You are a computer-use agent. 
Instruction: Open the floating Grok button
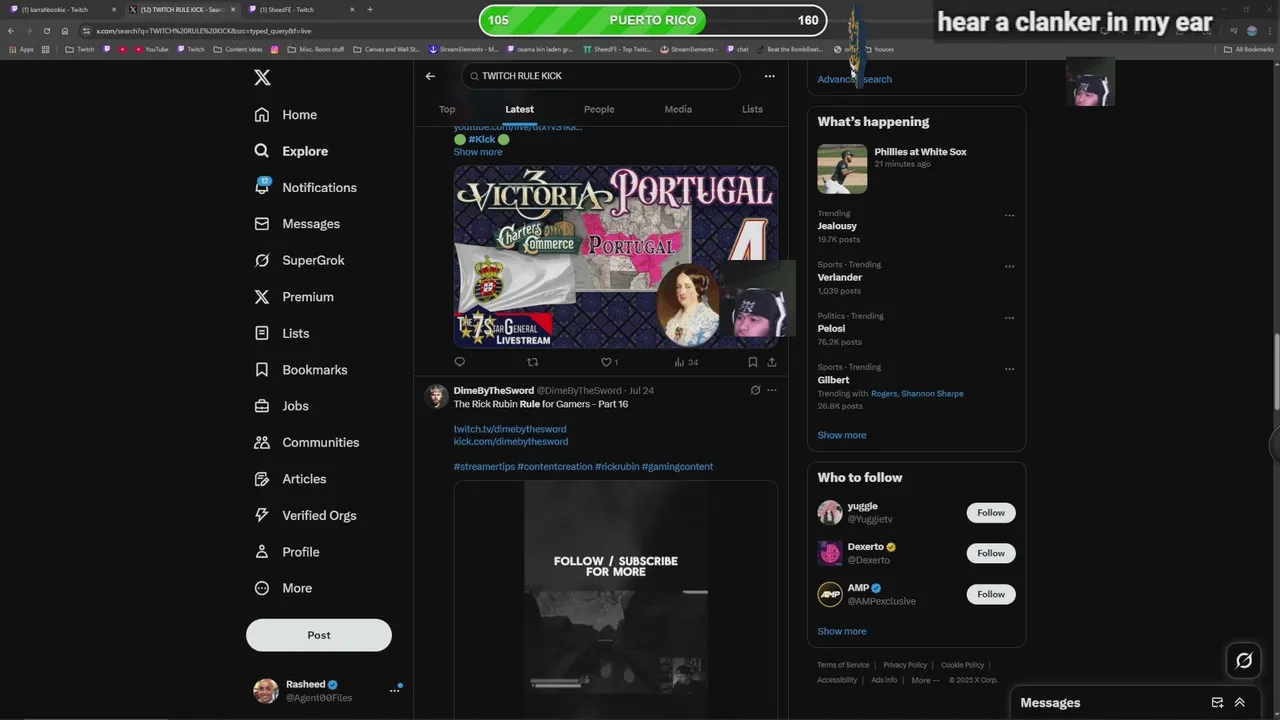tap(1244, 660)
